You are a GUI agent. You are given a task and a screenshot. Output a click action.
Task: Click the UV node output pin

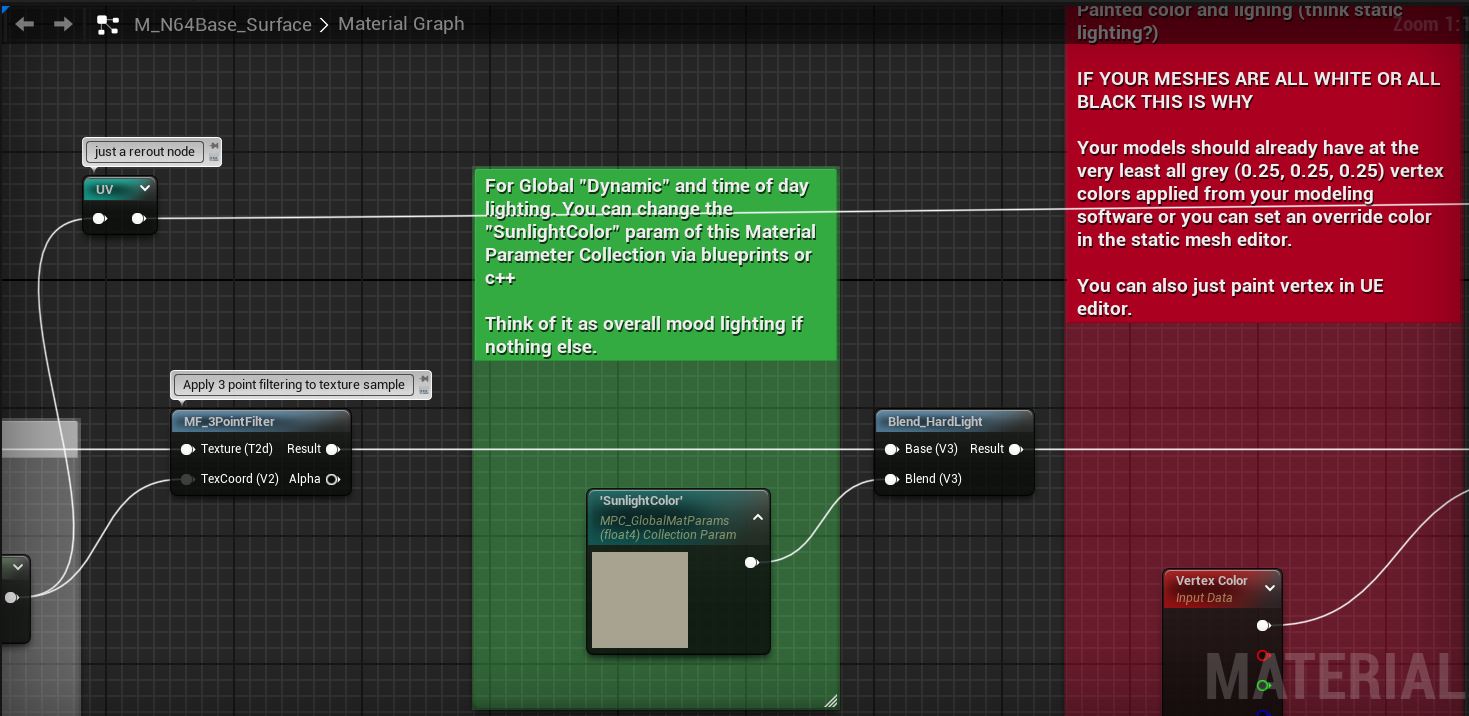tap(138, 218)
